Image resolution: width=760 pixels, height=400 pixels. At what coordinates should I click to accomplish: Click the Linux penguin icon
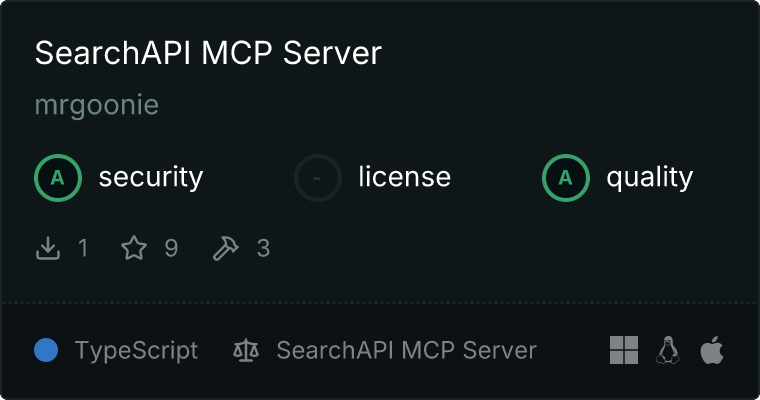pyautogui.click(x=668, y=350)
